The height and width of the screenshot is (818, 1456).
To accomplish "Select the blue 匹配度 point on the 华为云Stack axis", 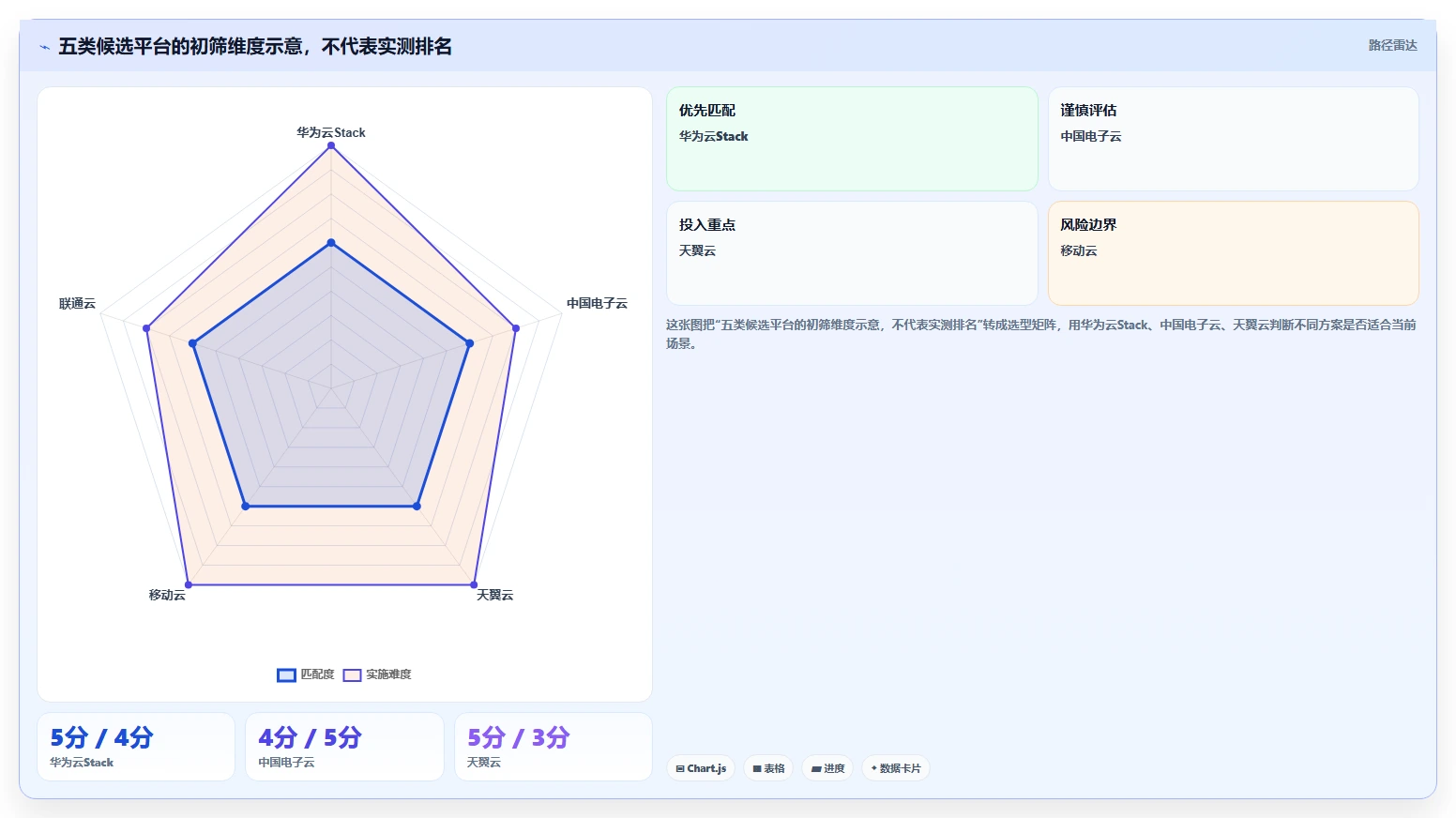I will [331, 243].
